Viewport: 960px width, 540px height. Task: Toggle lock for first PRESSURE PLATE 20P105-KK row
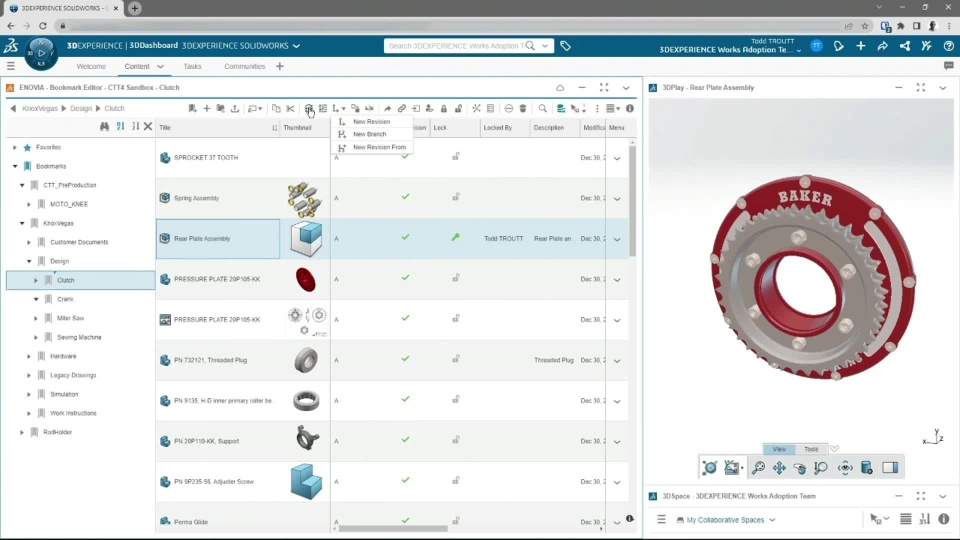[456, 278]
